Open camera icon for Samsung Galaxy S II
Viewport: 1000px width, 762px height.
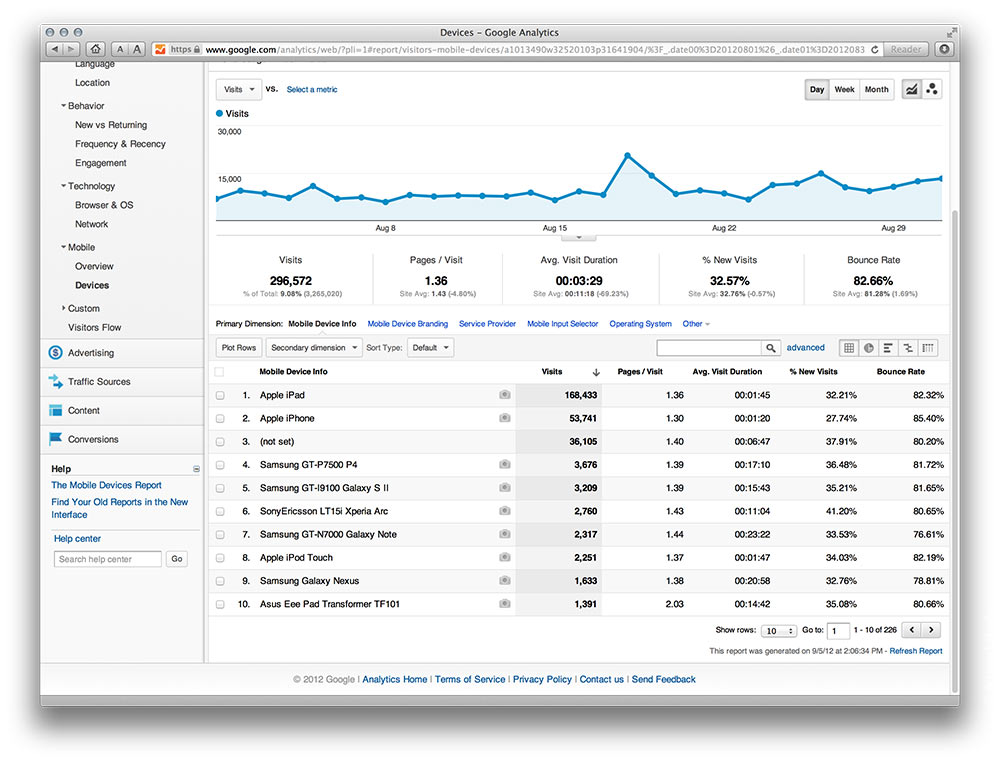pyautogui.click(x=504, y=487)
